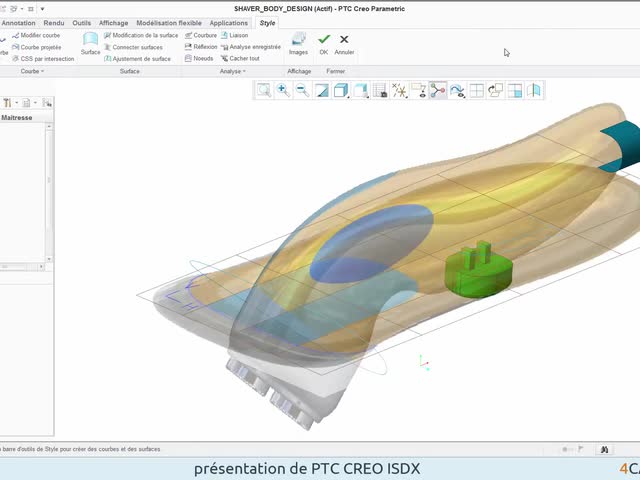Viewport: 640px width, 480px height.
Task: Toggle the annotation display icon
Action: coord(418,90)
